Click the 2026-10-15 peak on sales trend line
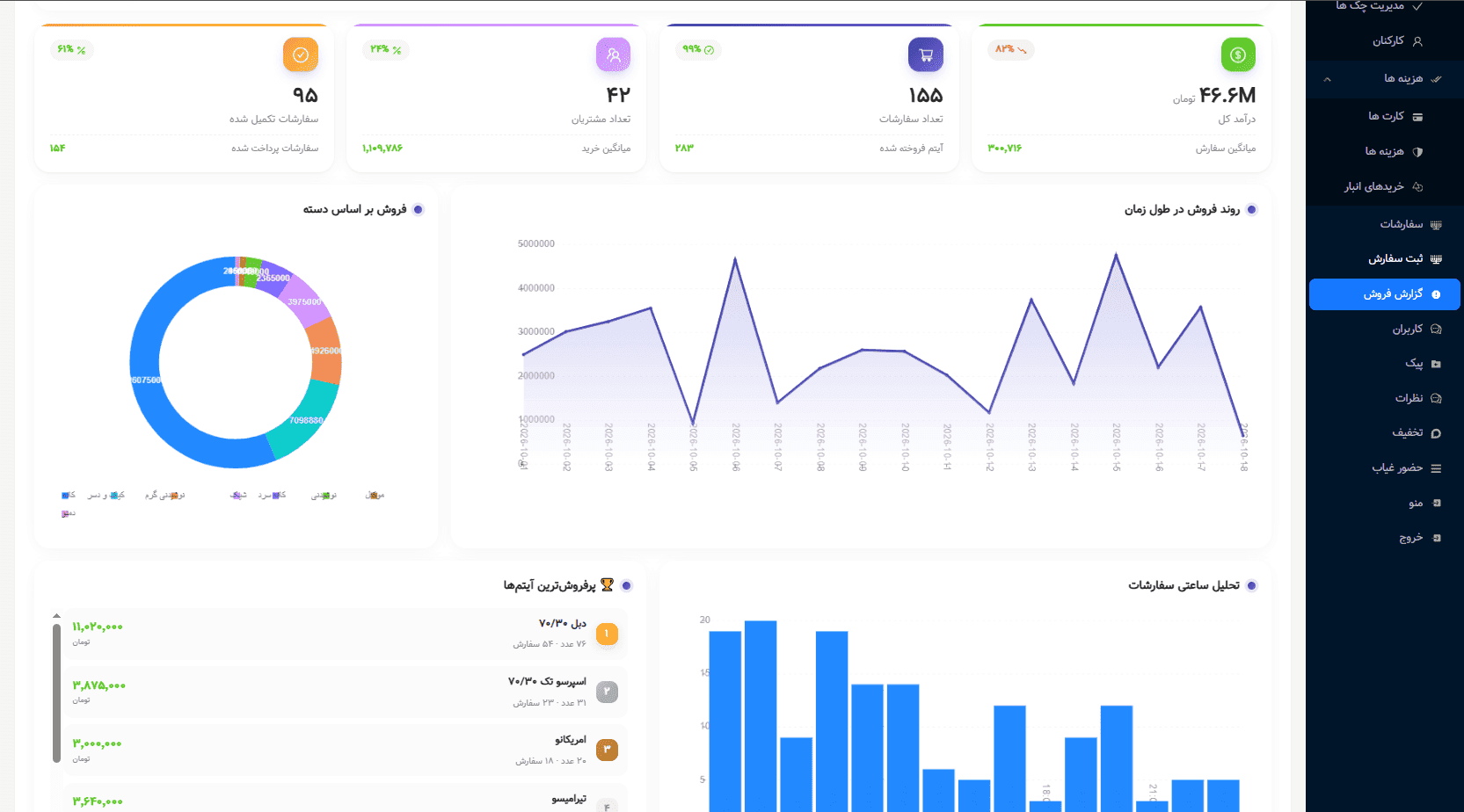The image size is (1464, 812). pos(1116,254)
